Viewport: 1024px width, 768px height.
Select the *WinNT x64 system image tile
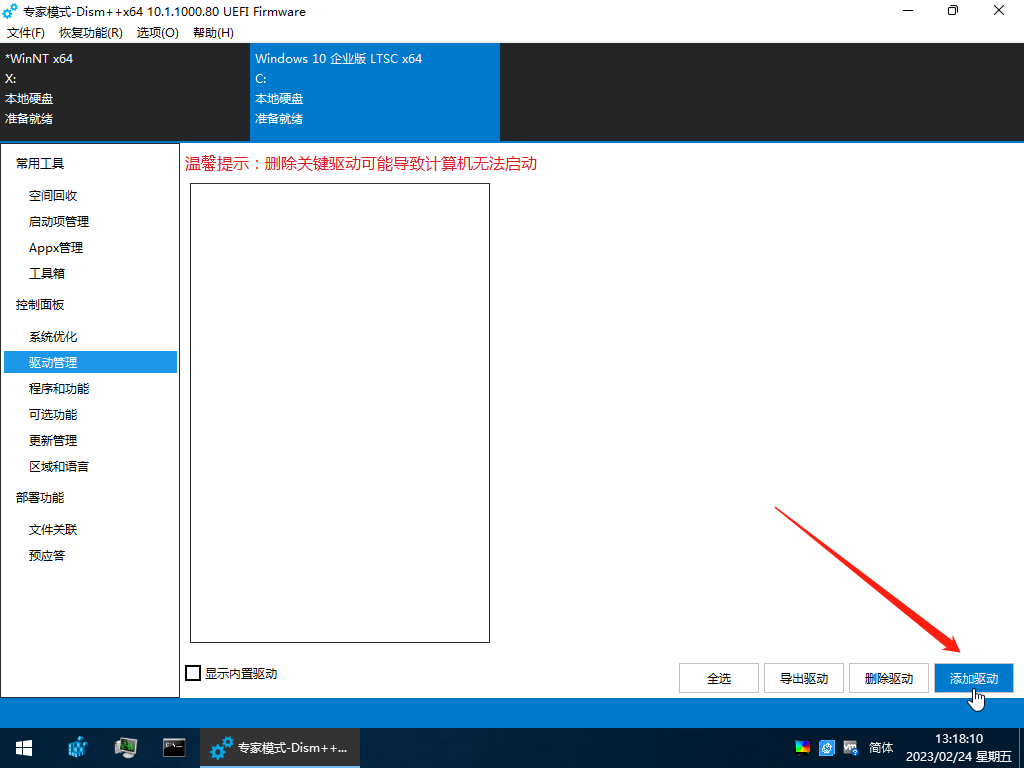tap(125, 89)
